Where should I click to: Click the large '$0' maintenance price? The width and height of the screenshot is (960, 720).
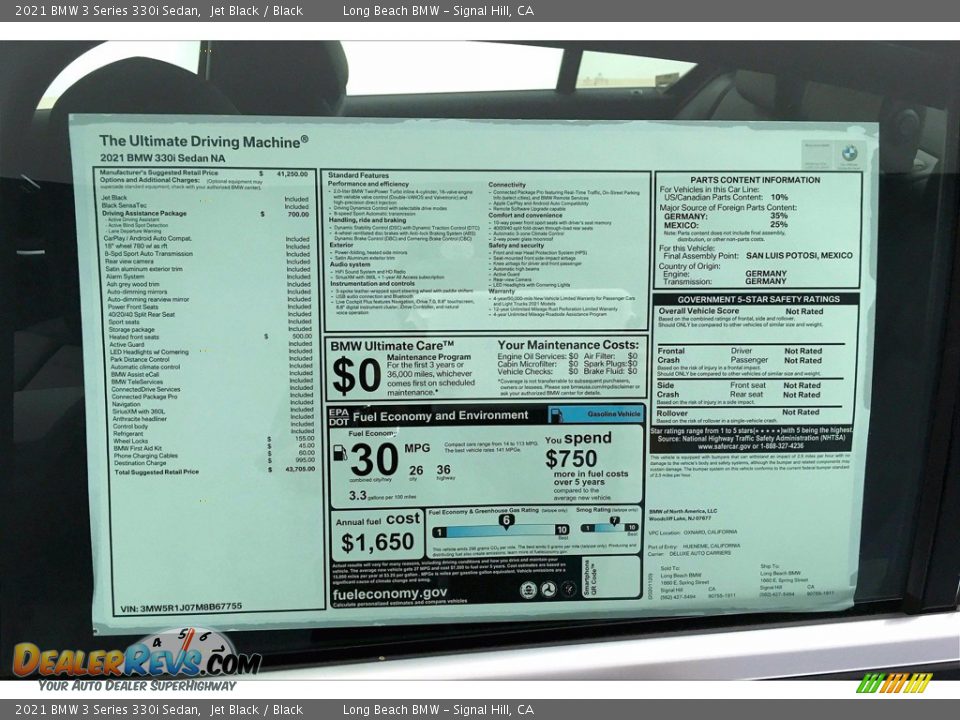coord(356,375)
